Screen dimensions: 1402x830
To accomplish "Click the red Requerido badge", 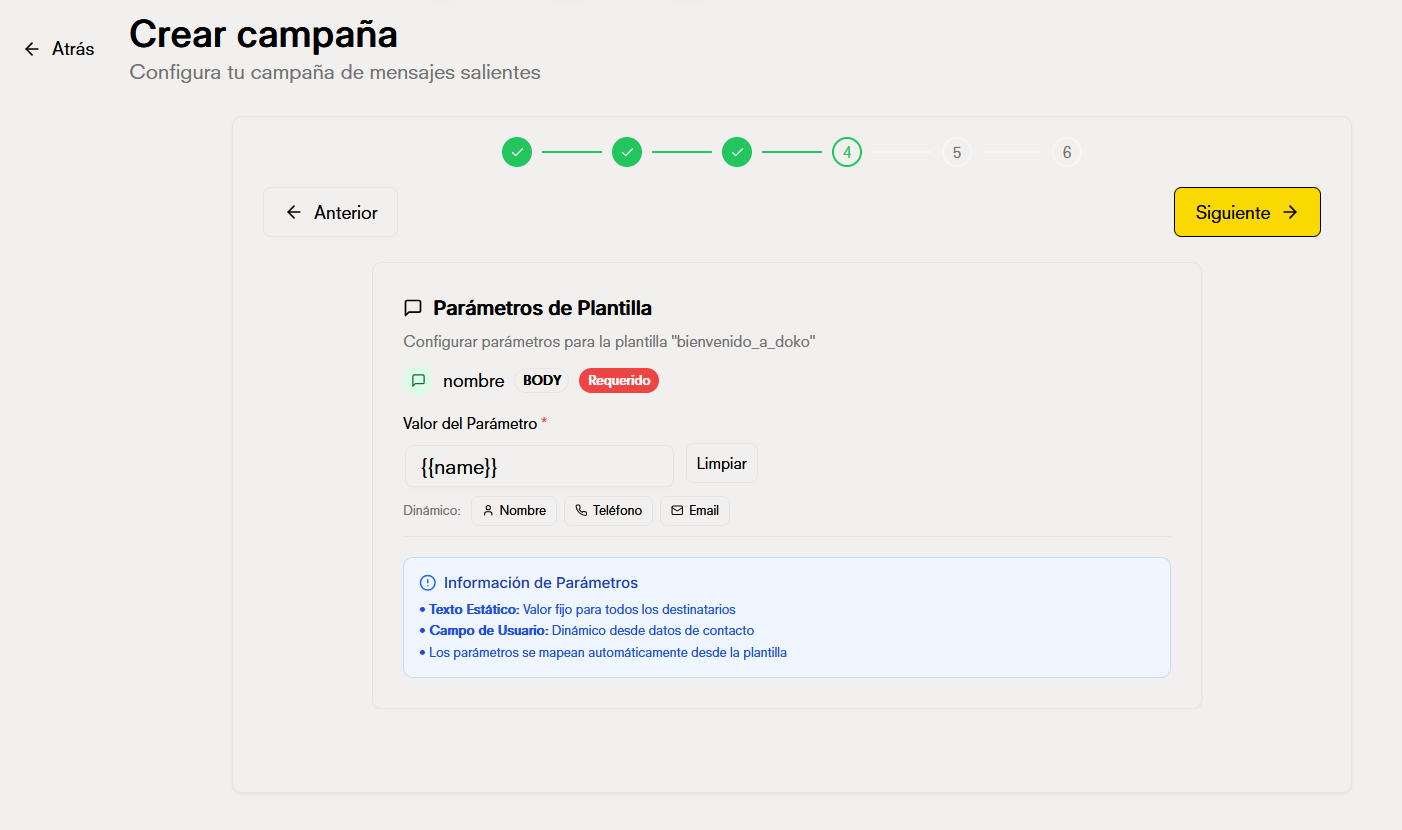I will tap(619, 380).
